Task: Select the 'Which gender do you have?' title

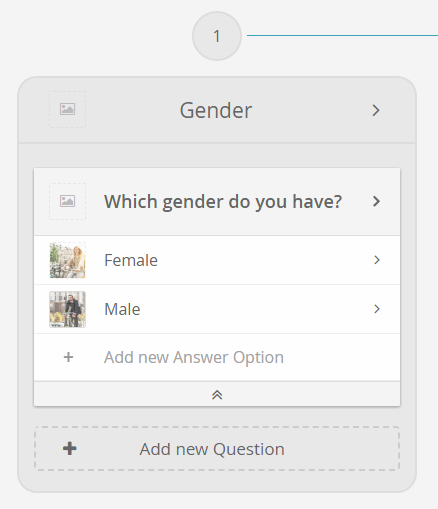Action: pyautogui.click(x=223, y=202)
